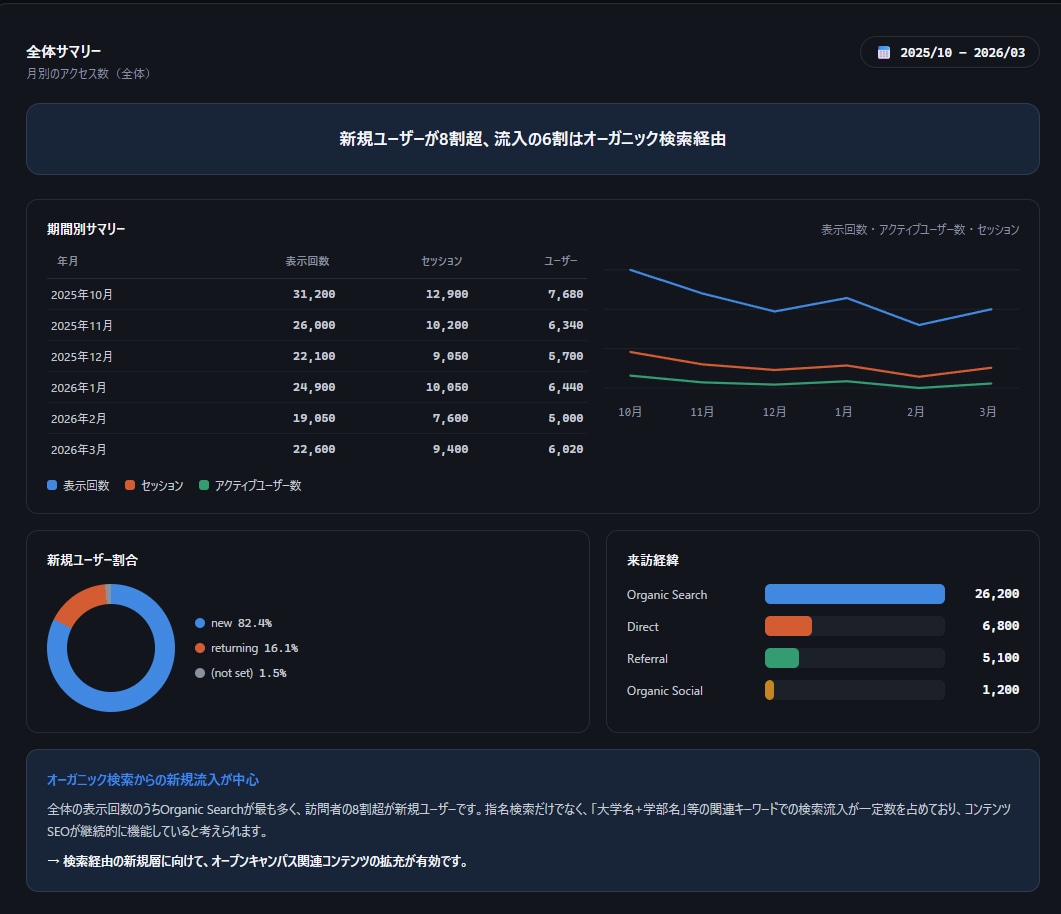Click the 6,340 users value
This screenshot has width=1061, height=914.
(566, 325)
